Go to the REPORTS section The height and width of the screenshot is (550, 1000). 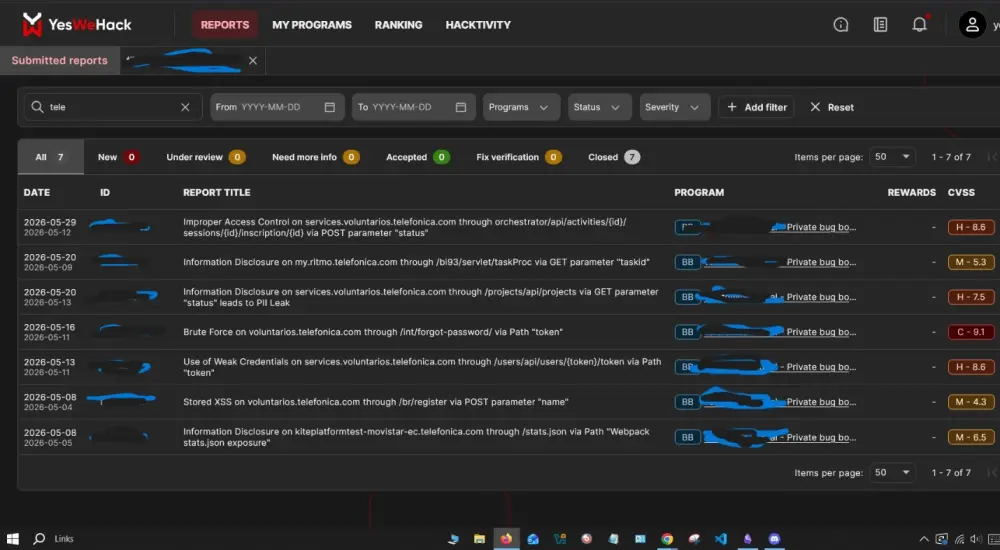pyautogui.click(x=224, y=25)
